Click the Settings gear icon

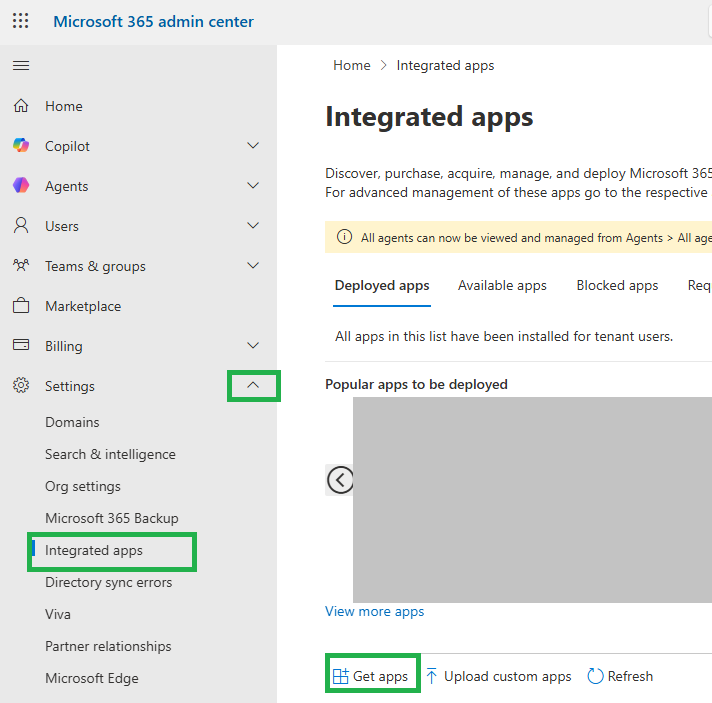tap(21, 386)
